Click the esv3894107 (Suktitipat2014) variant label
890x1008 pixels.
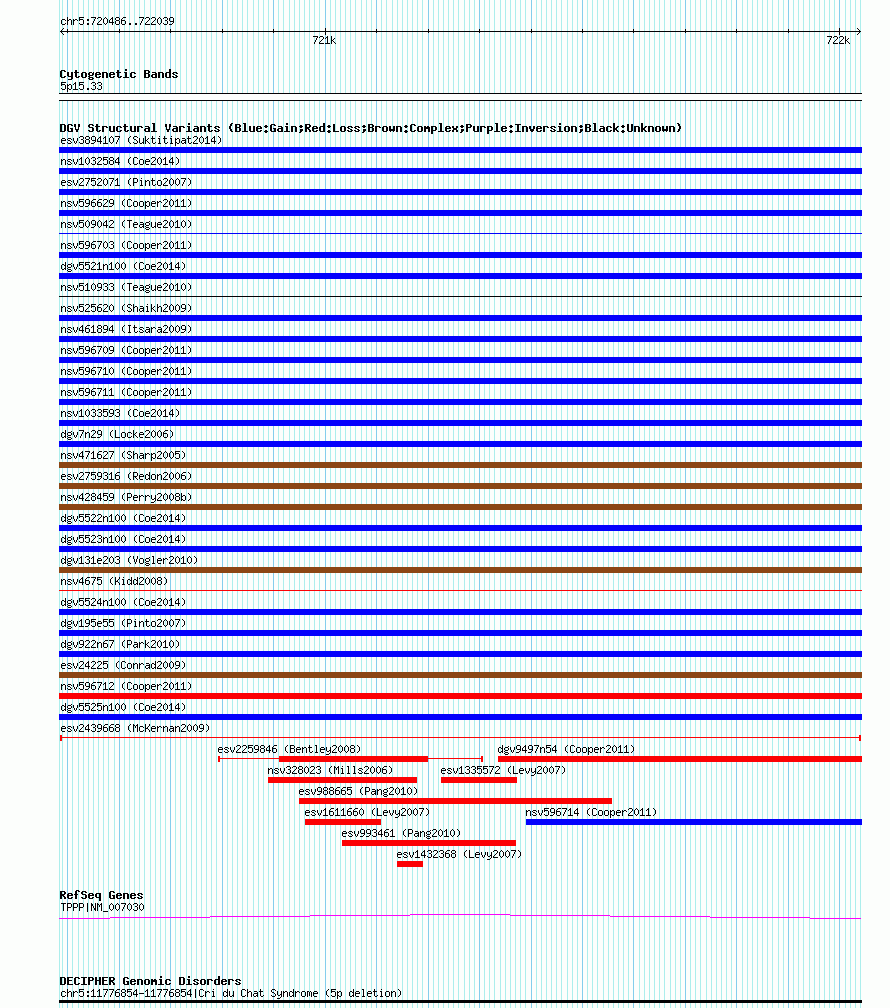[141, 140]
